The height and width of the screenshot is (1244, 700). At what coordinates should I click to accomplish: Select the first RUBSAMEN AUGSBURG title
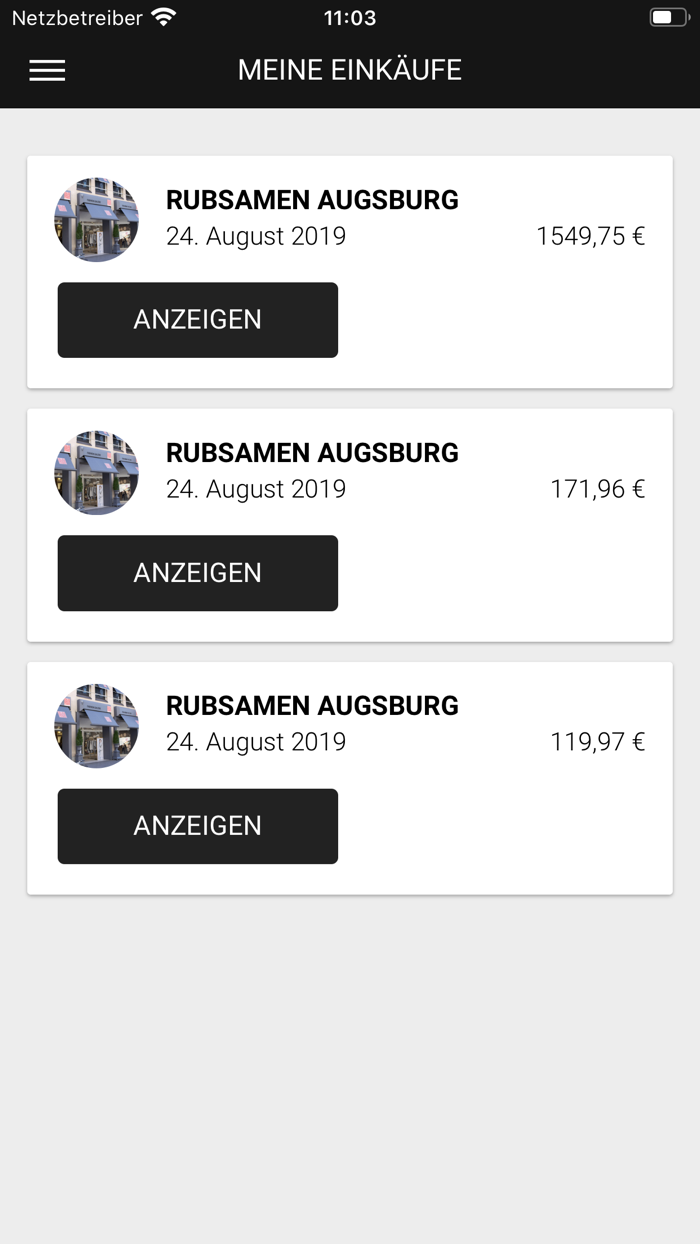point(312,200)
